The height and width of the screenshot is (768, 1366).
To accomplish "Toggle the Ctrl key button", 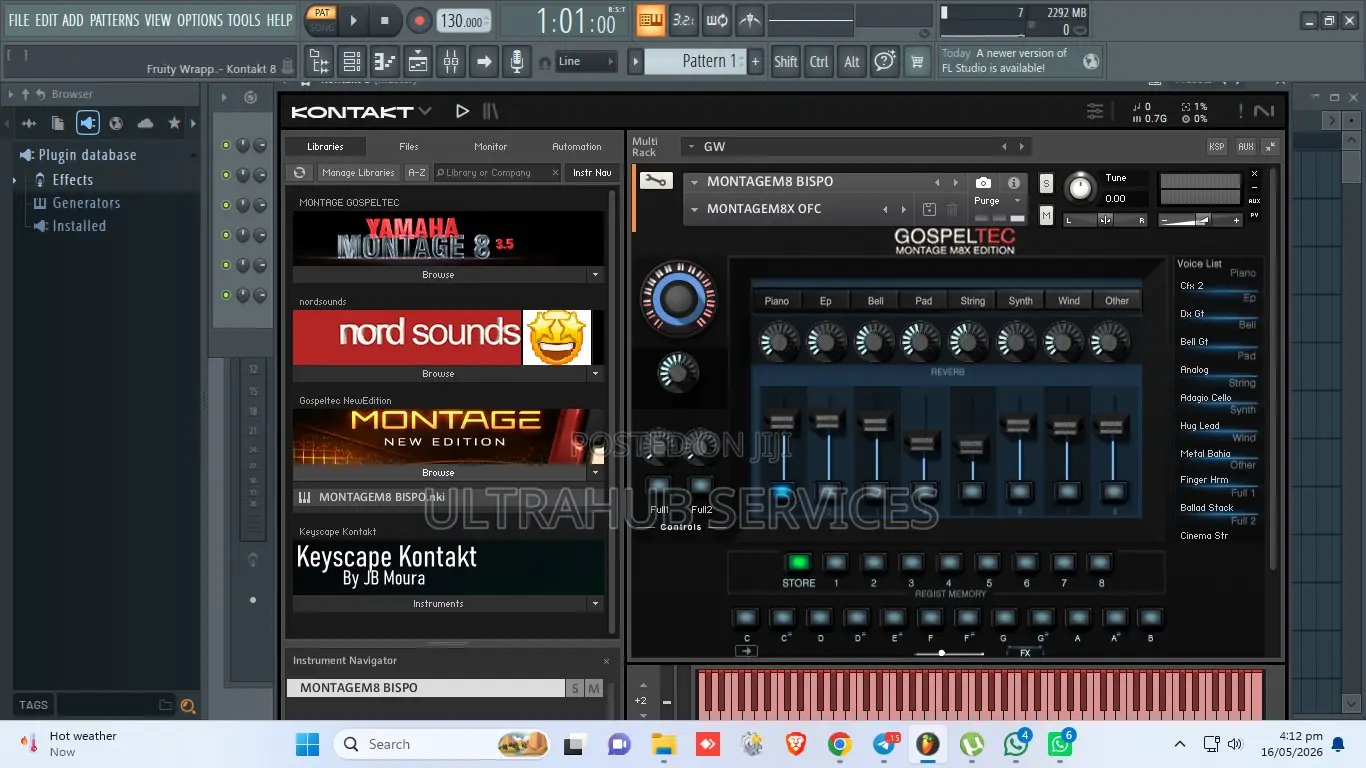I will tap(819, 62).
